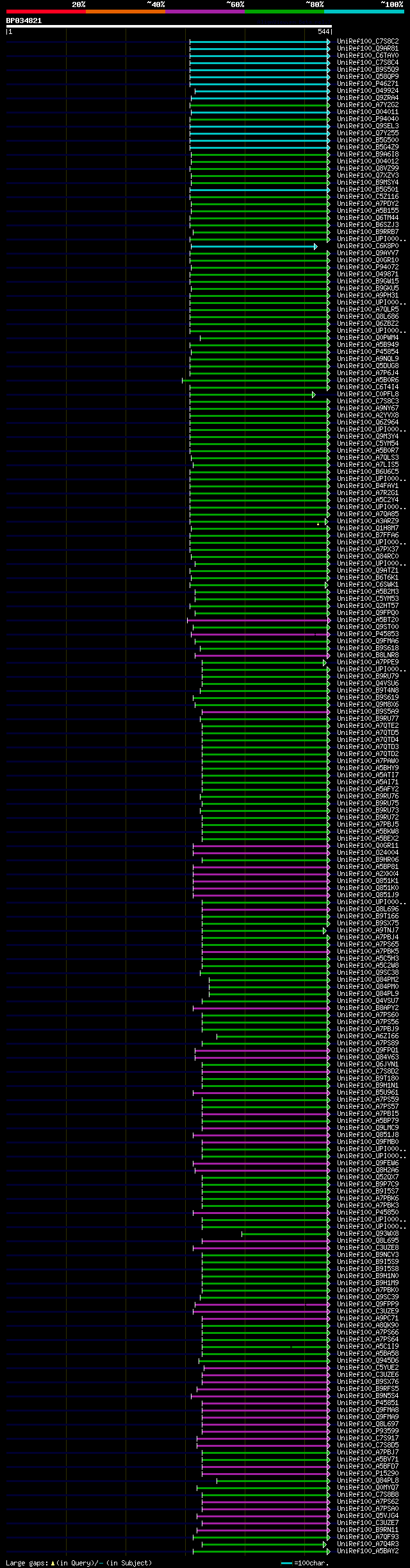The height and width of the screenshot is (1568, 410).
Task: Click the query name BP034821
Action: (24, 21)
